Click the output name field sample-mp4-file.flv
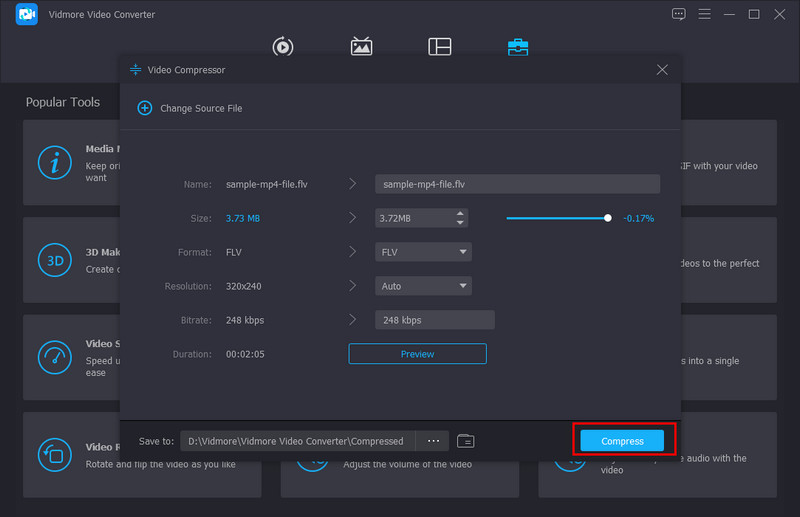 [x=517, y=184]
